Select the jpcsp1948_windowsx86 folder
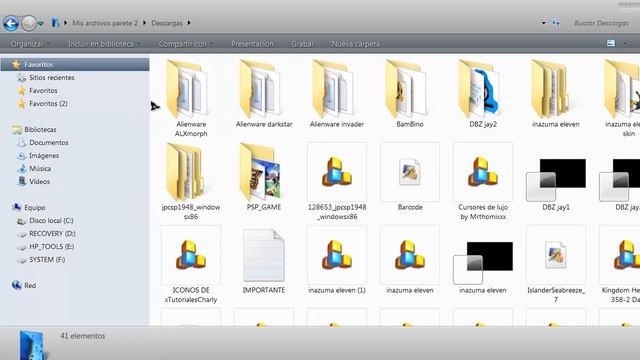 191,181
